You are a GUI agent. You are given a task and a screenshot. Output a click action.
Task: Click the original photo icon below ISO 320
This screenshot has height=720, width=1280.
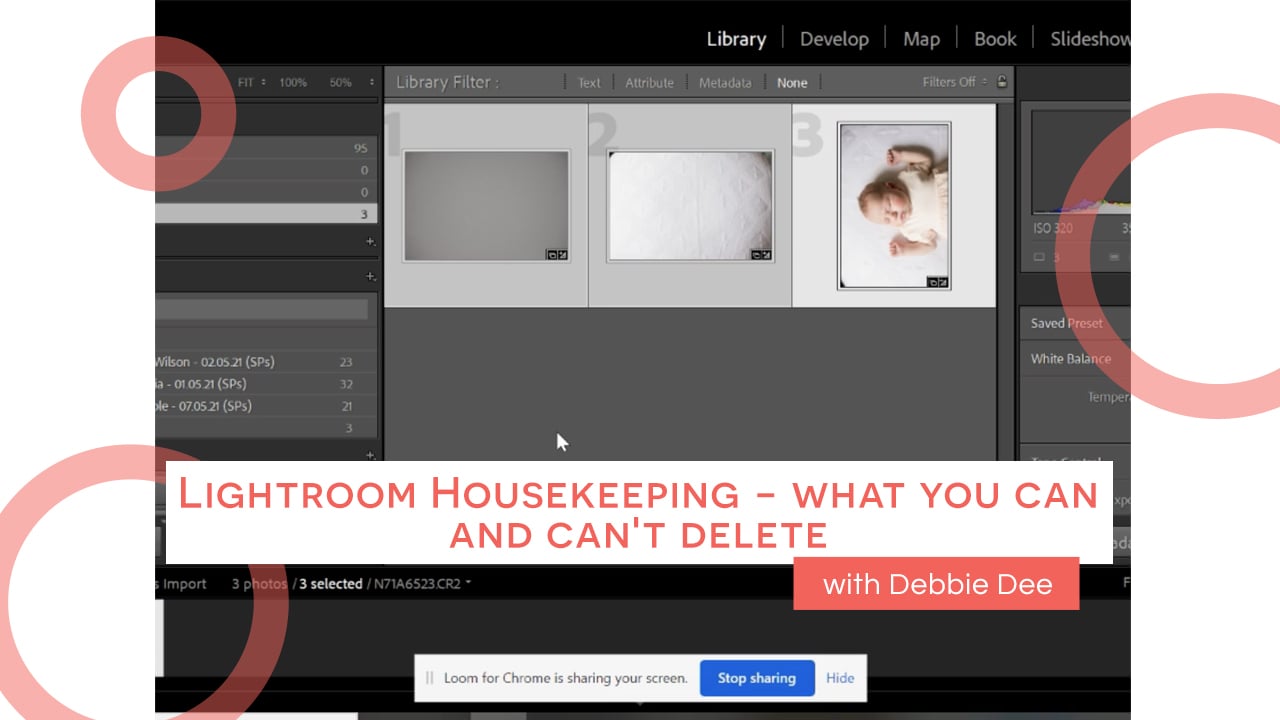tap(1039, 257)
